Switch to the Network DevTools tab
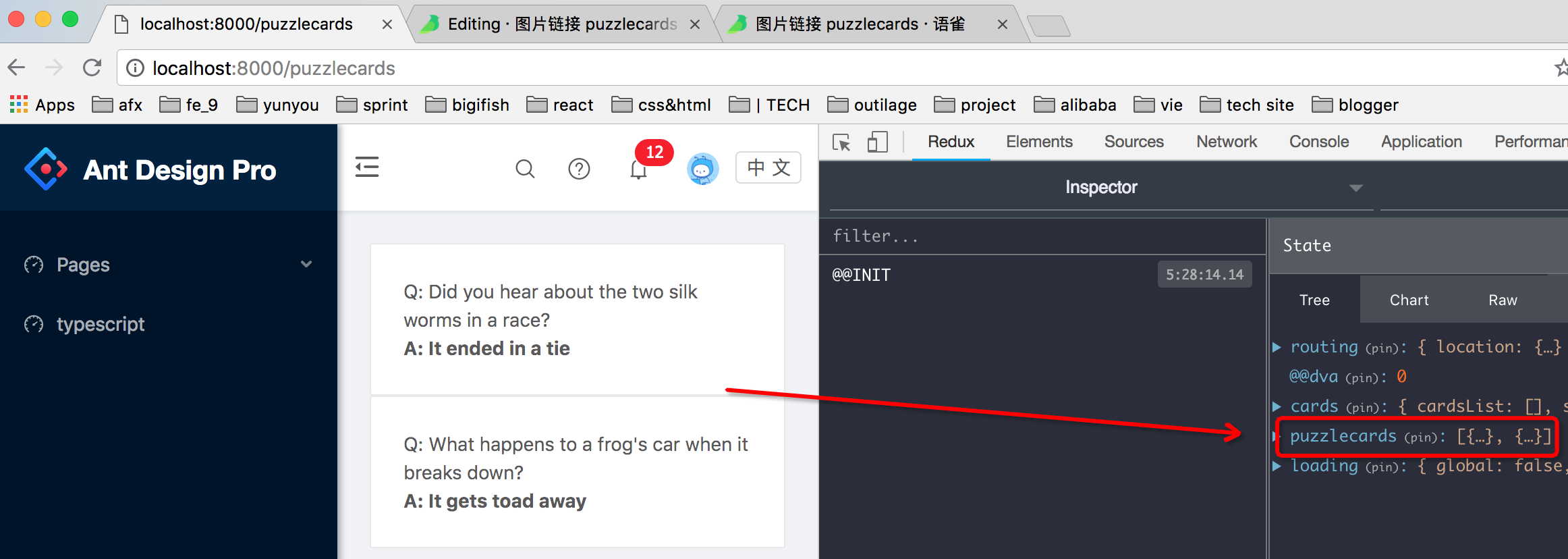 click(x=1227, y=142)
